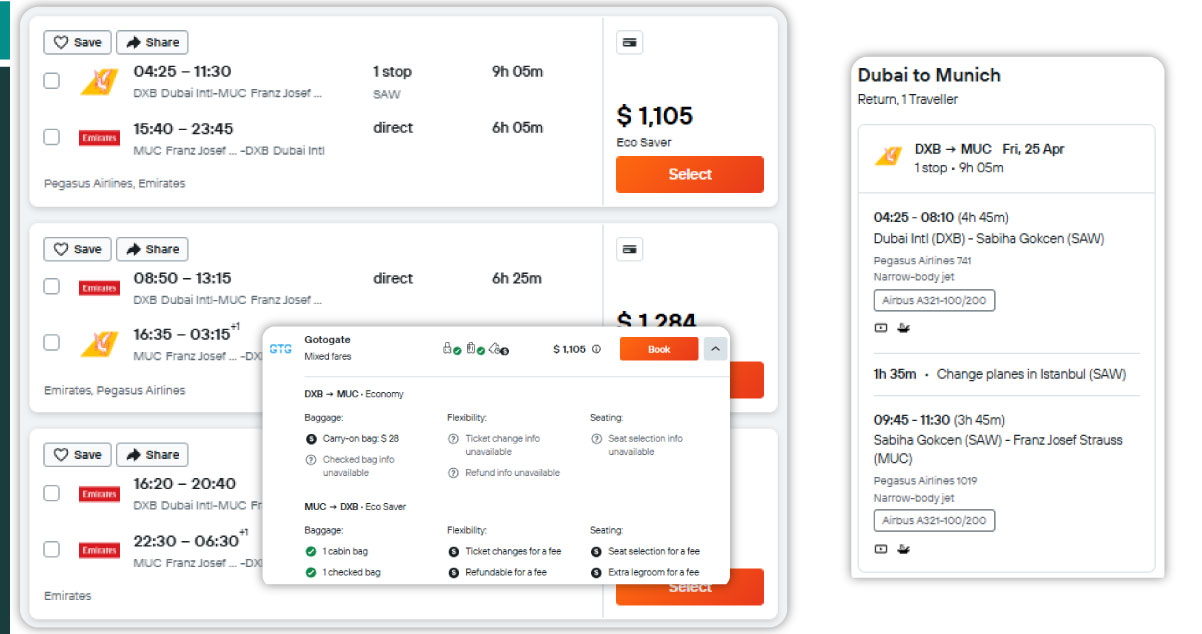Collapse the Gotogate fare details chevron
This screenshot has width=1202, height=634.
point(715,349)
